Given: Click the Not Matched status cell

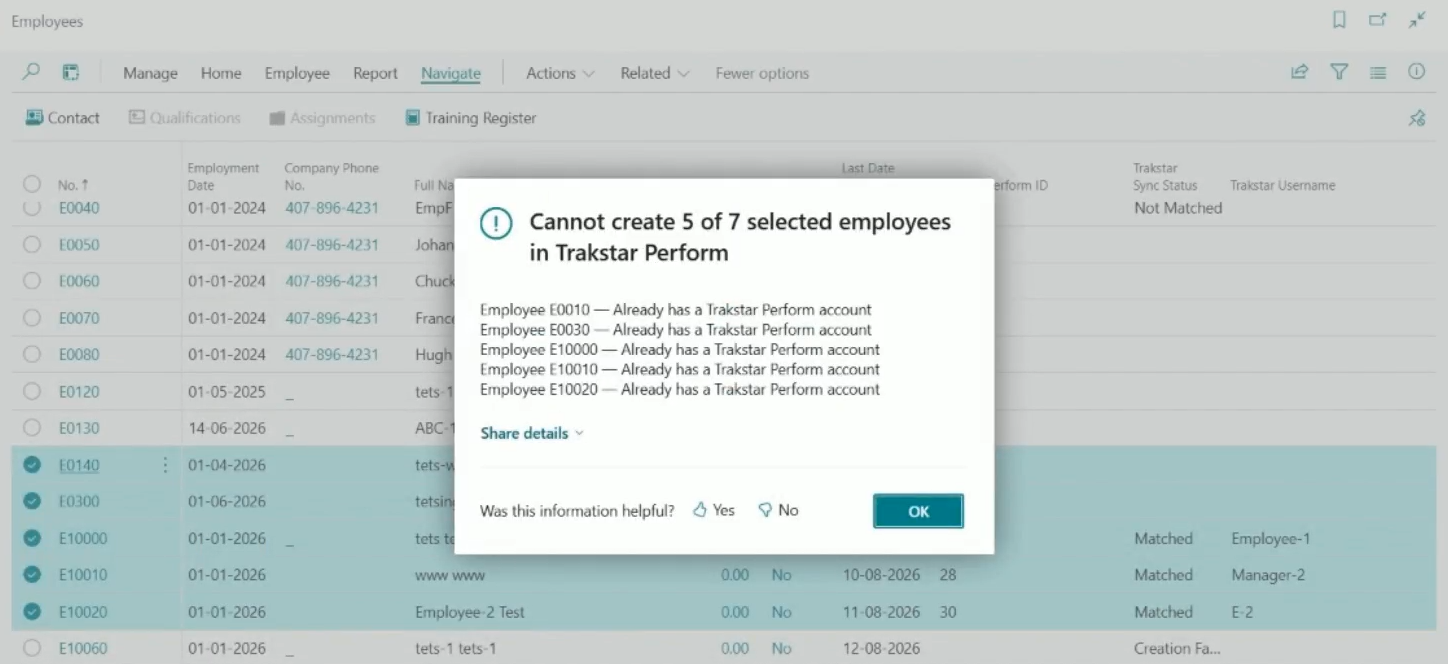Looking at the screenshot, I should 1178,208.
